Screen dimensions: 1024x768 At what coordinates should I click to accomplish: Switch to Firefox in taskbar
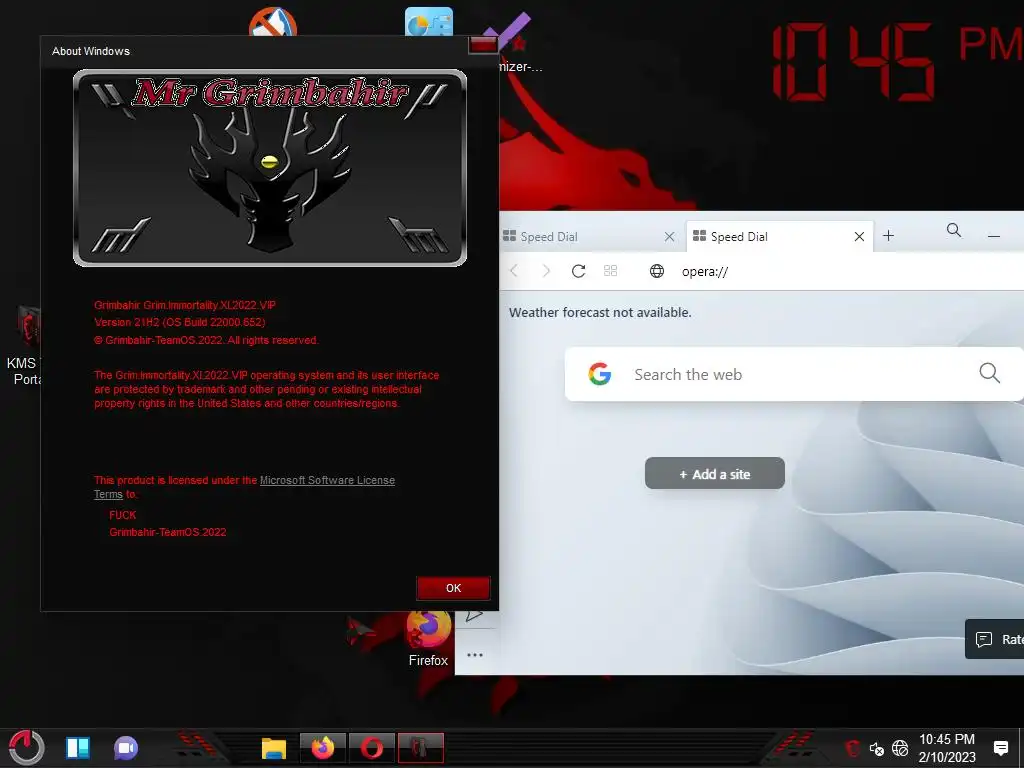point(323,747)
